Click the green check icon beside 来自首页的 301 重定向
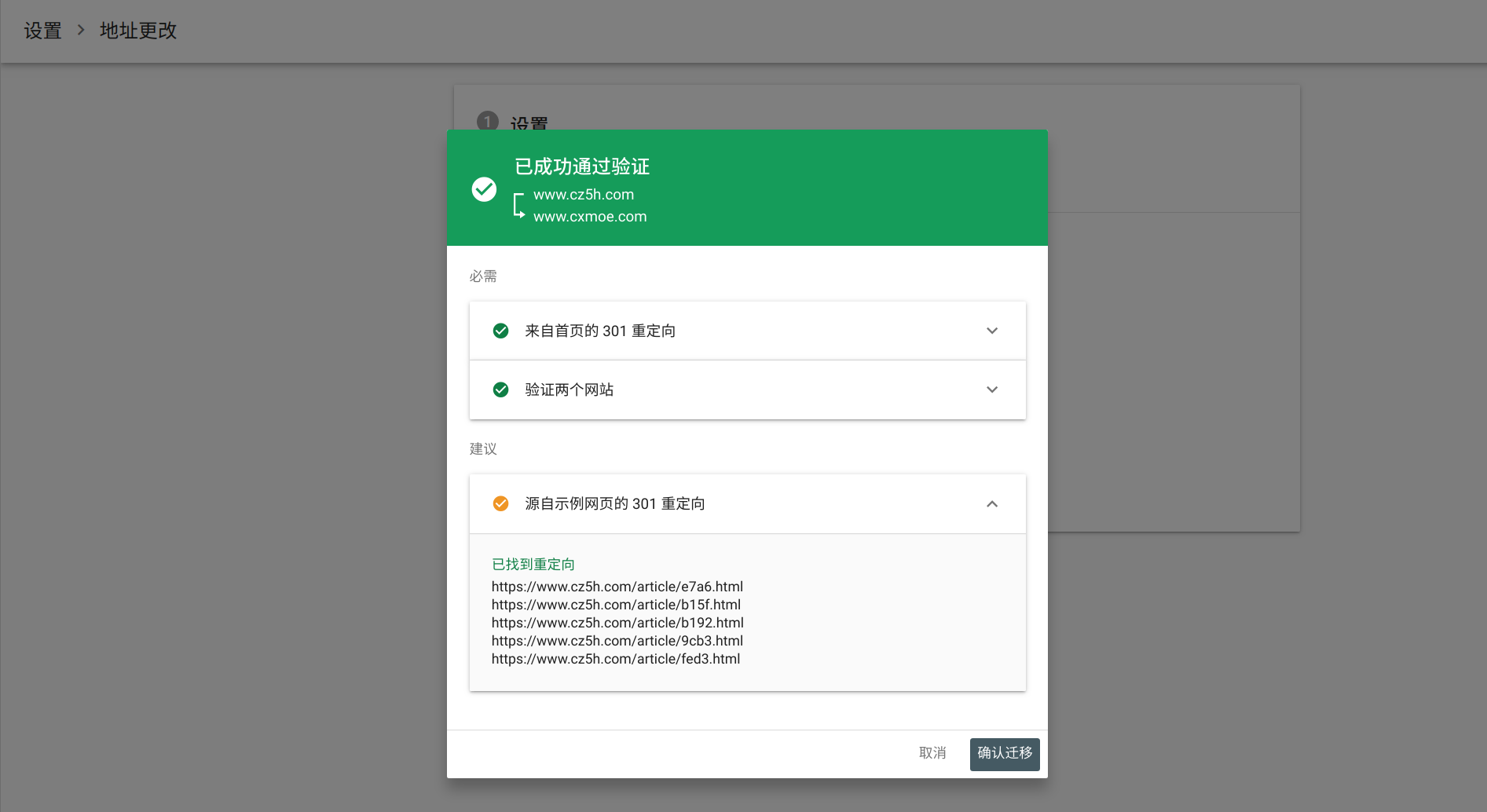 click(500, 331)
